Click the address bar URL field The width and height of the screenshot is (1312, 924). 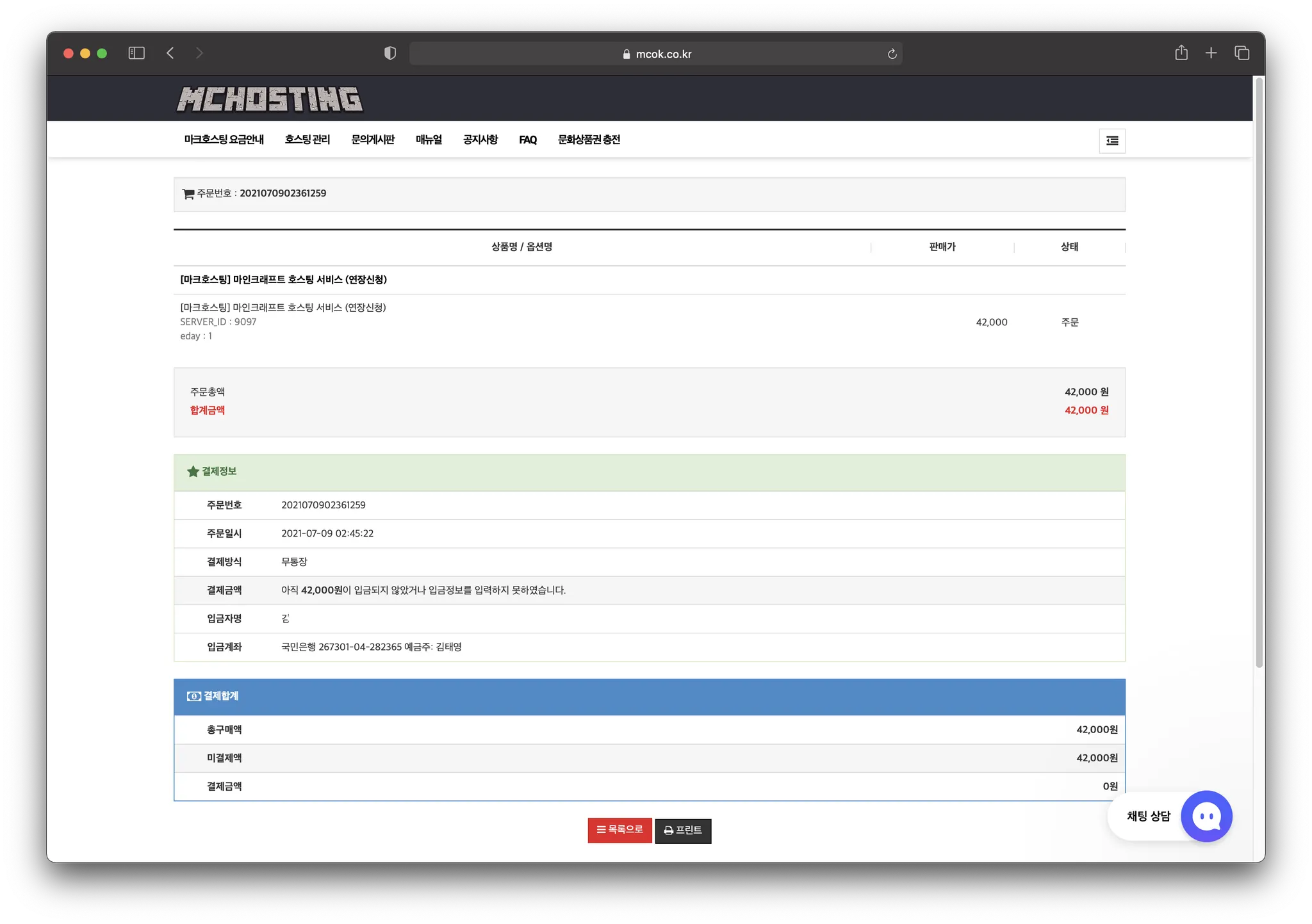[656, 54]
